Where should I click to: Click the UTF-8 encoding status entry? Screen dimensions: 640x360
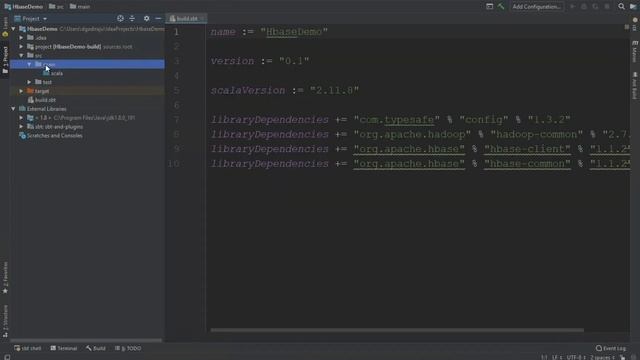[576, 358]
